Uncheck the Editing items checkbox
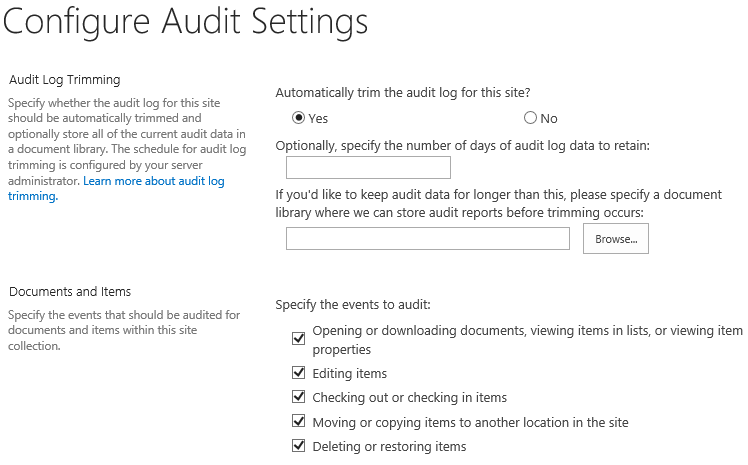Viewport: 748px width, 465px height. tap(299, 372)
